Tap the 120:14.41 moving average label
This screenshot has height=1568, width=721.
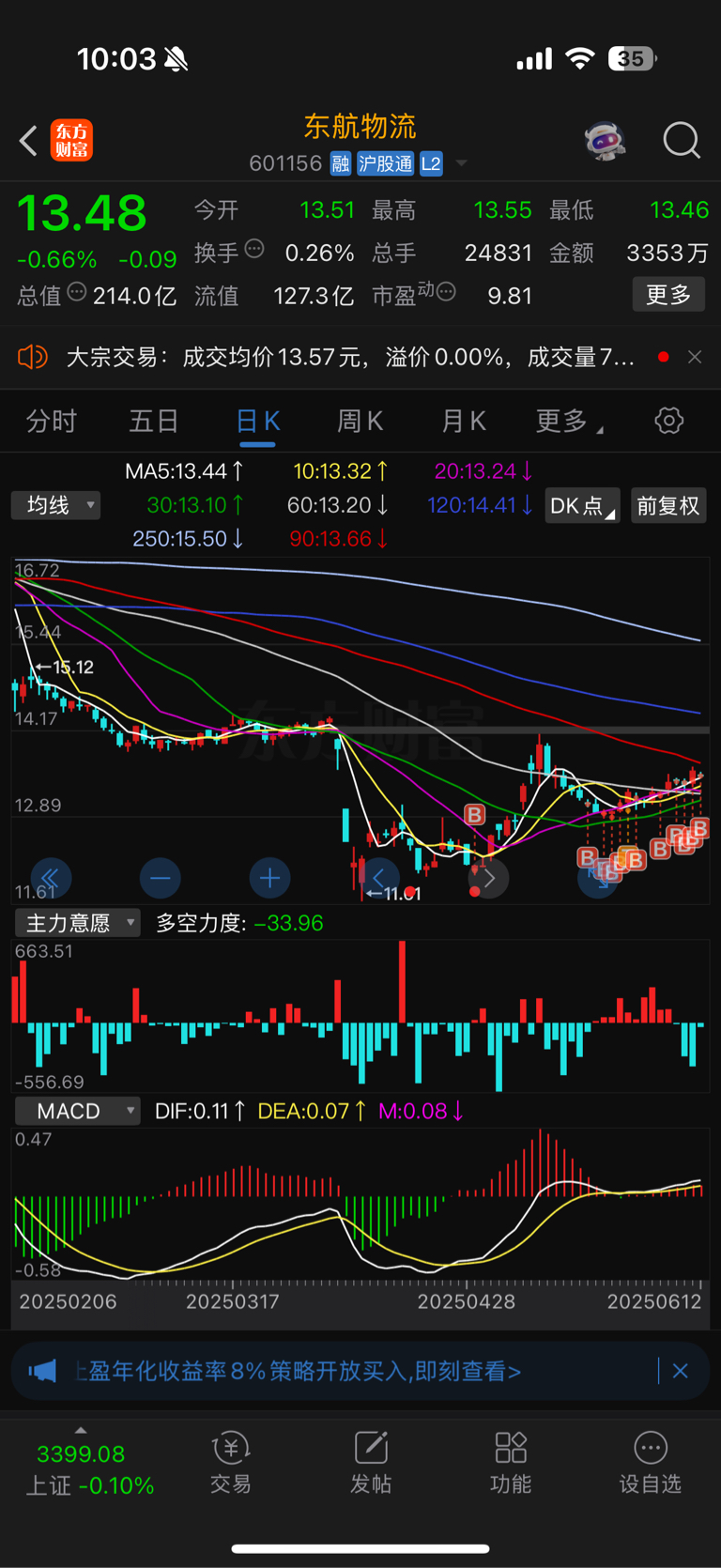coord(480,505)
